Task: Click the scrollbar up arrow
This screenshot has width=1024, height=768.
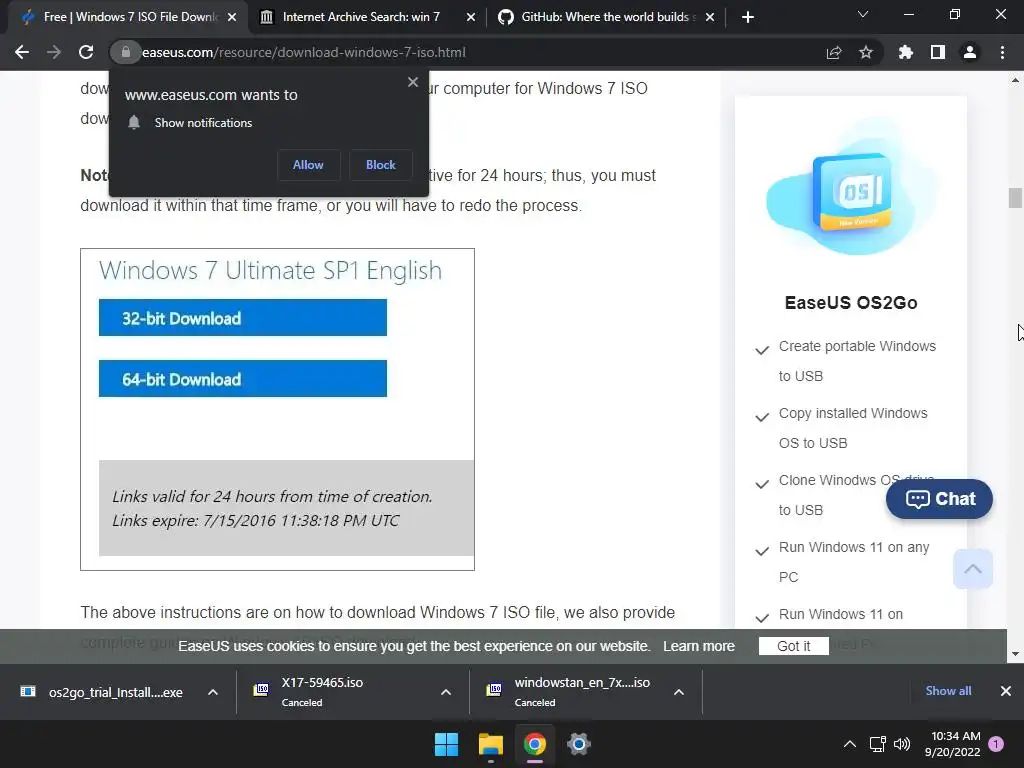Action: tap(1015, 81)
